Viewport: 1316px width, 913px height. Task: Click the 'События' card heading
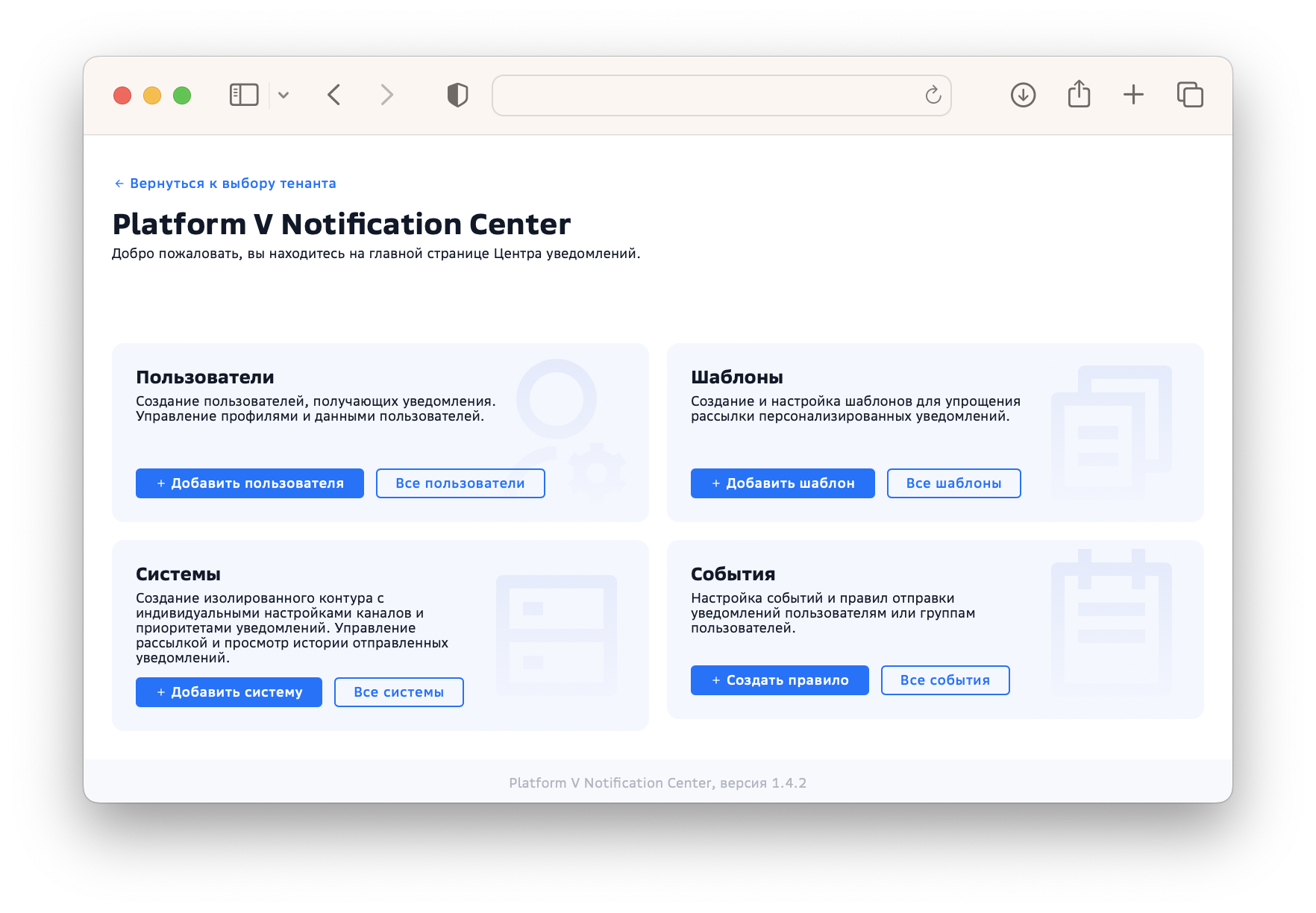click(x=733, y=574)
